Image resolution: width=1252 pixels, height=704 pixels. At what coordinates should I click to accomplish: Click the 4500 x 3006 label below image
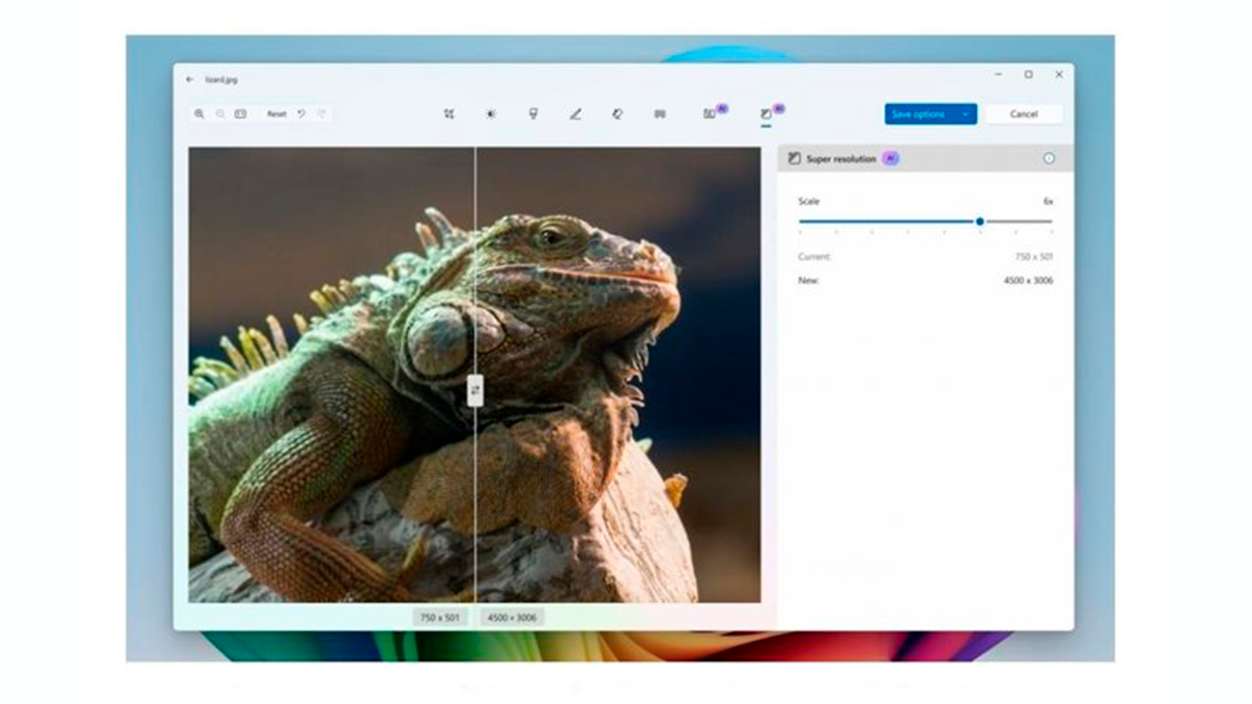click(512, 618)
